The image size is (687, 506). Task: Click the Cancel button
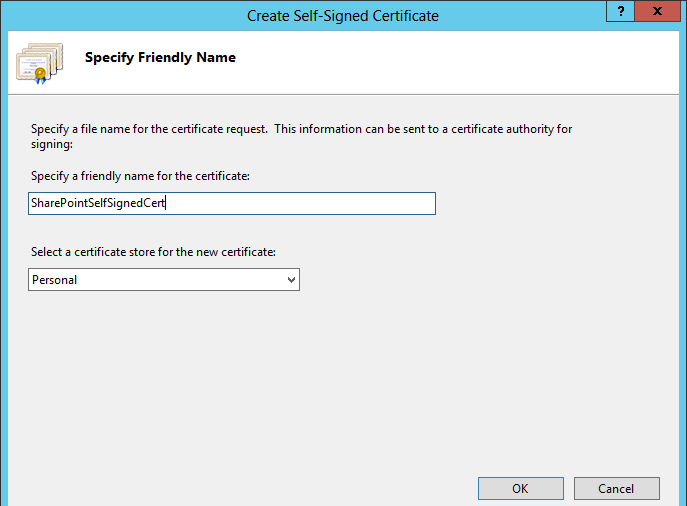click(616, 488)
